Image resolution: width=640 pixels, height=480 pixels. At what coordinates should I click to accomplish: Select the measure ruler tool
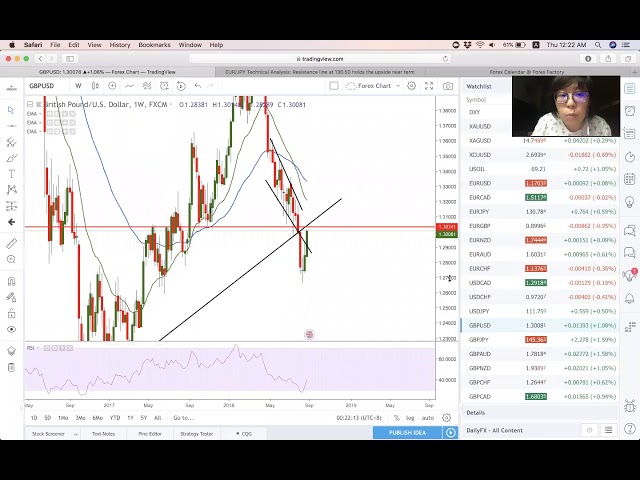point(11,243)
